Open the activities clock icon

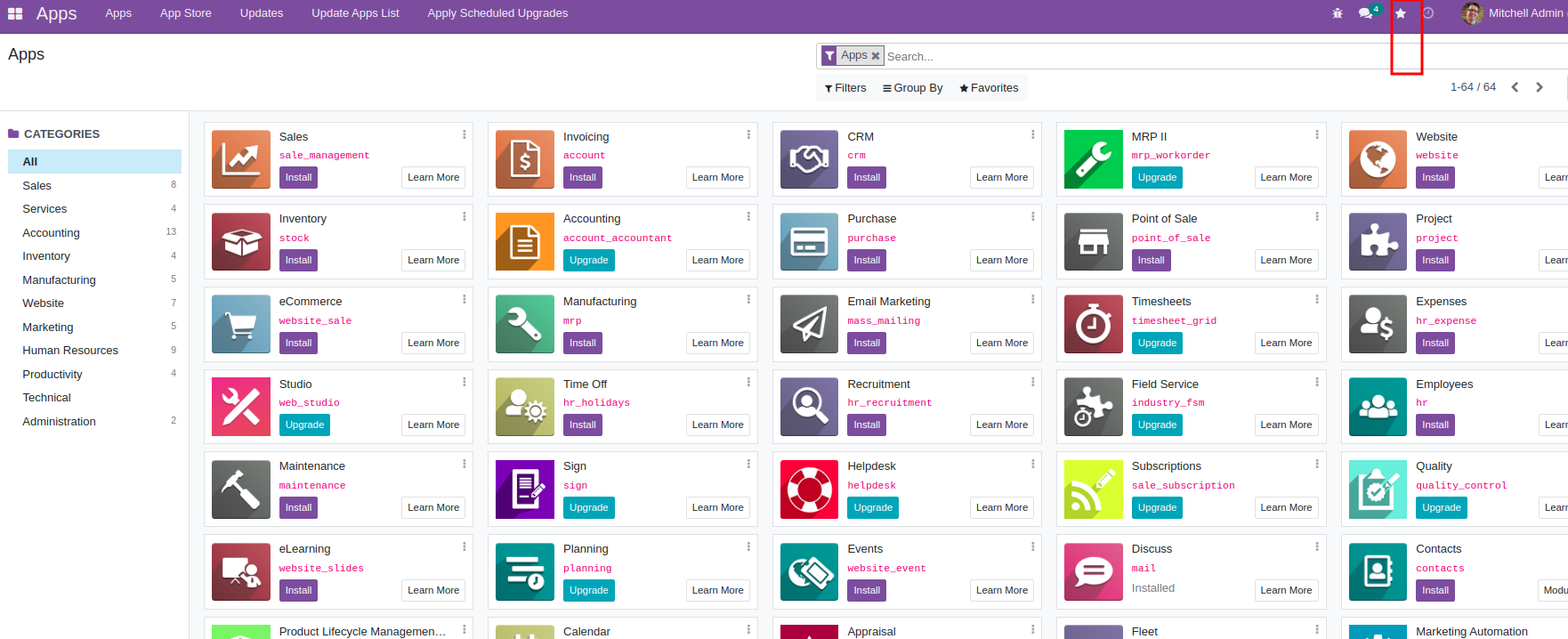[x=1429, y=13]
